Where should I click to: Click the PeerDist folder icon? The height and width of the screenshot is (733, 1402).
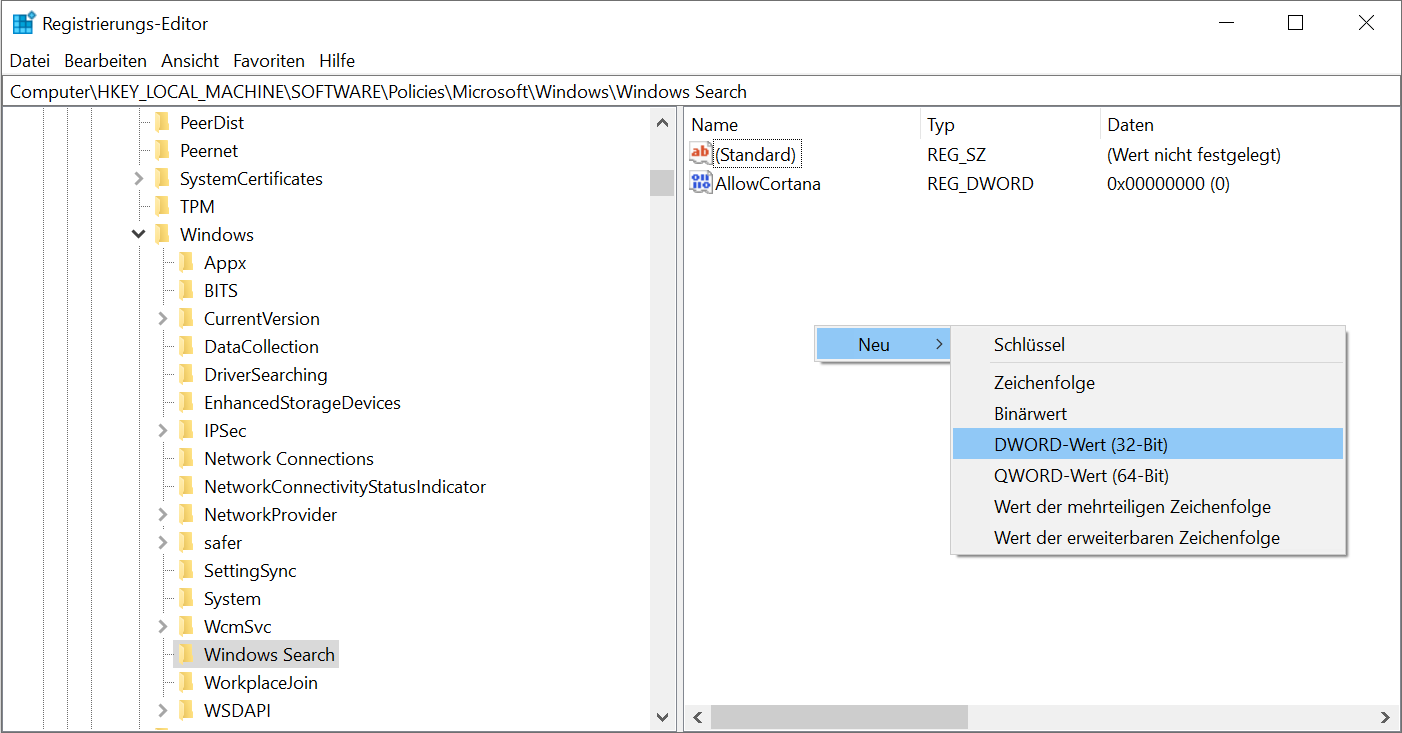[x=163, y=123]
